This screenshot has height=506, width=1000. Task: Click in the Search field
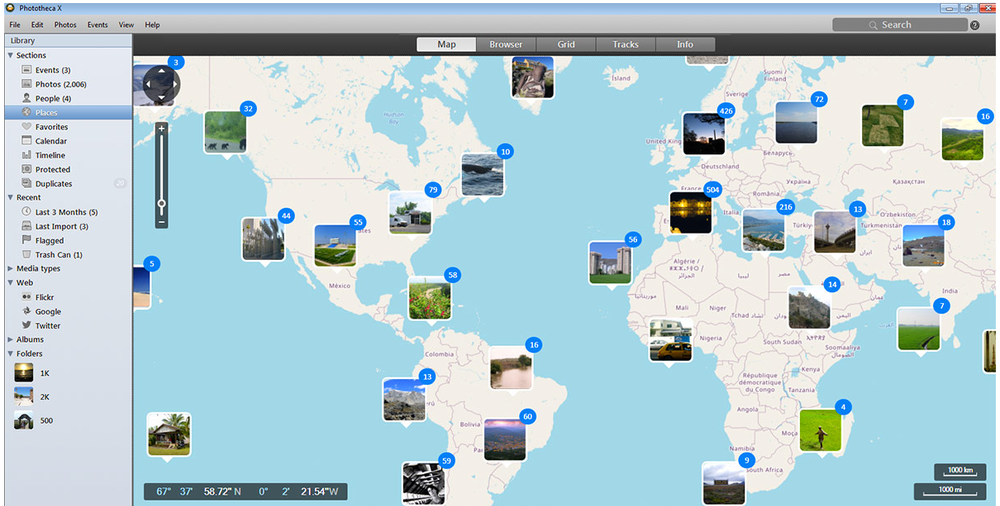click(900, 25)
